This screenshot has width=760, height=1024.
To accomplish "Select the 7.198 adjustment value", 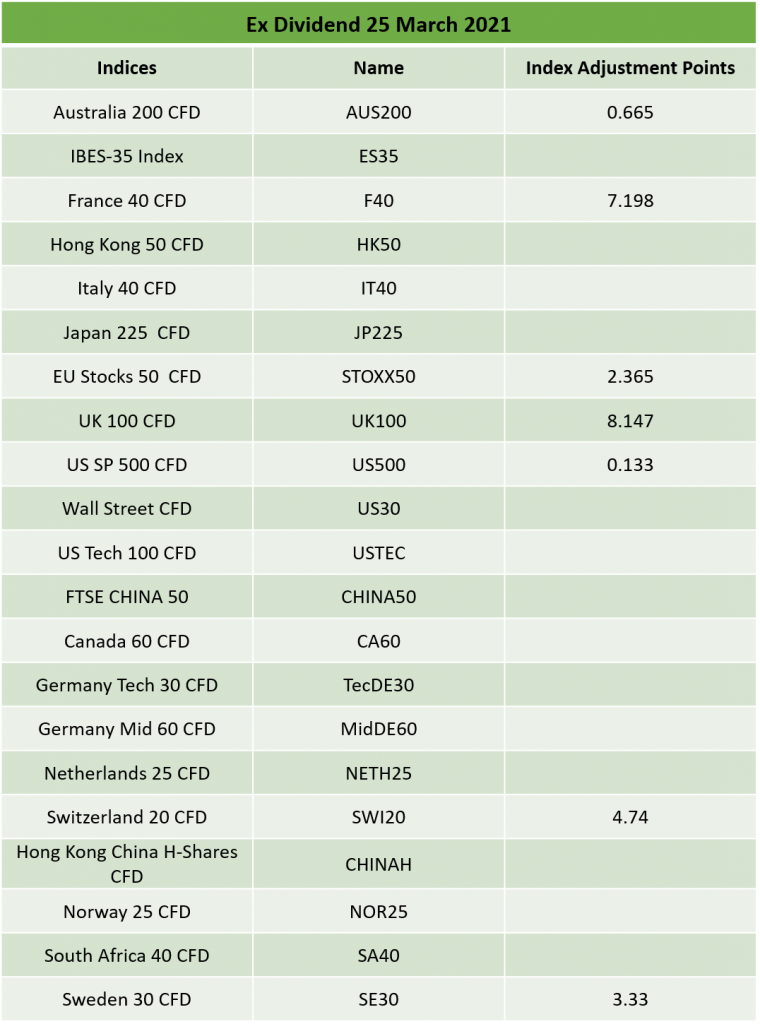I will coord(630,200).
